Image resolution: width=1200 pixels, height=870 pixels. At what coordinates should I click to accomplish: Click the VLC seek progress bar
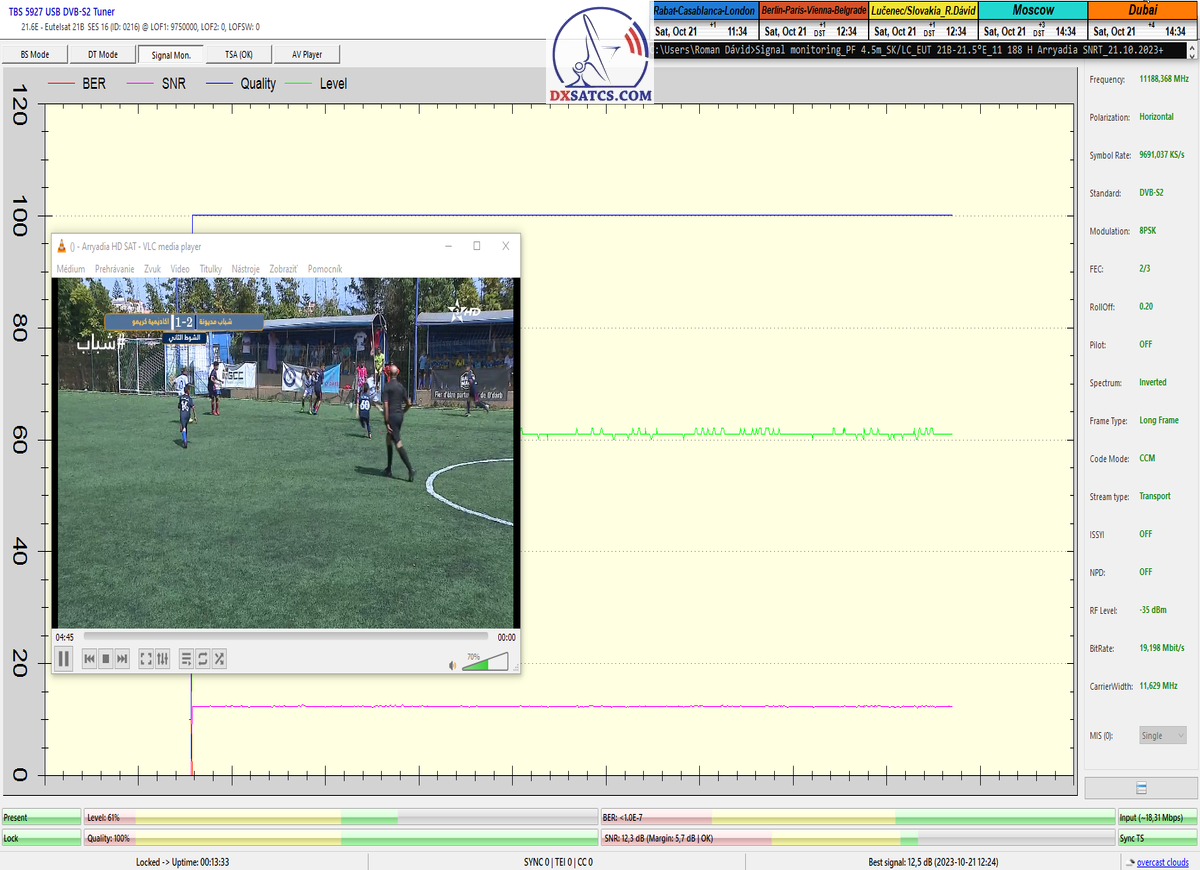click(285, 636)
